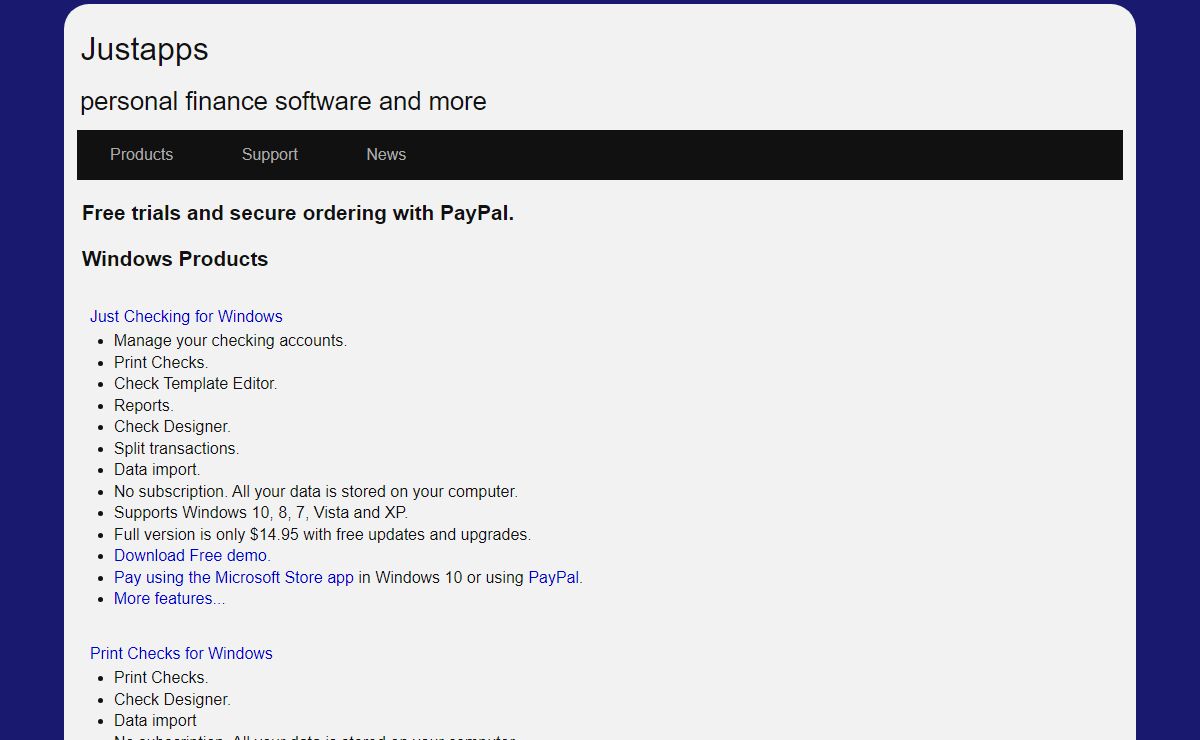Click the Supports Windows 10, 8, 7 line
This screenshot has height=740, width=1200.
[260, 512]
